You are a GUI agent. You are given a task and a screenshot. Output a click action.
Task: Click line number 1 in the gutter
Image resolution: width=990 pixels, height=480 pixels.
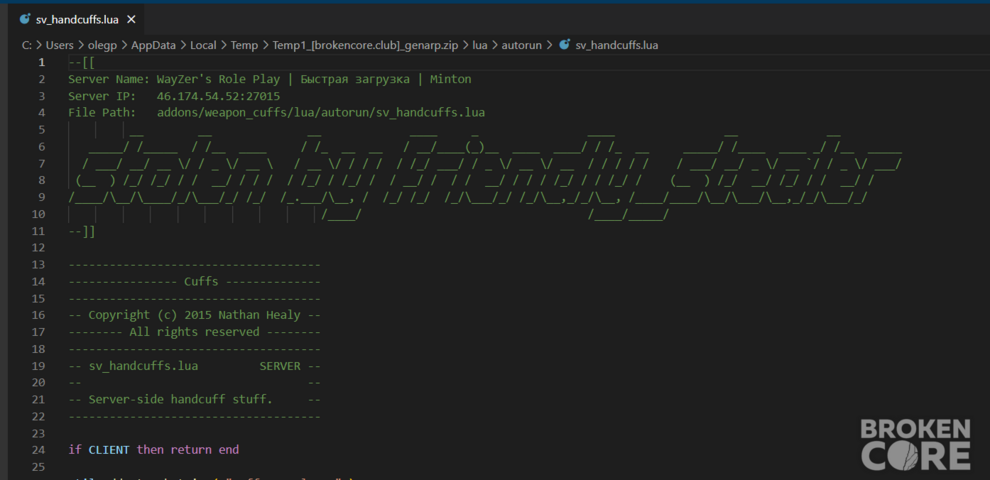pyautogui.click(x=42, y=63)
